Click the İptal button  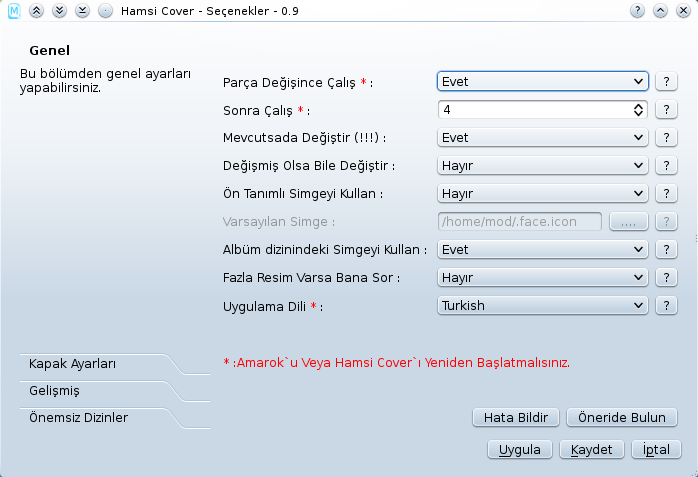click(656, 450)
